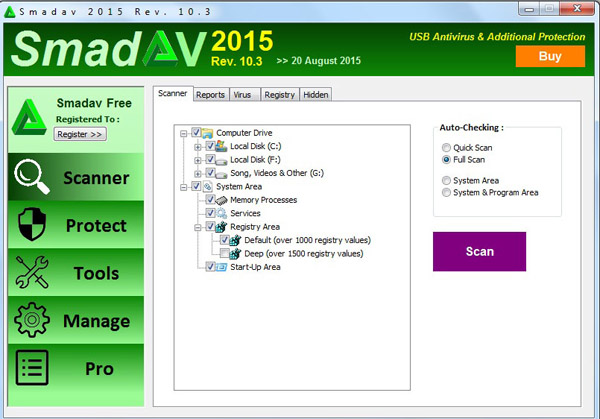Click the Scanner magnifying glass icon
Image resolution: width=600 pixels, height=419 pixels.
[32, 176]
